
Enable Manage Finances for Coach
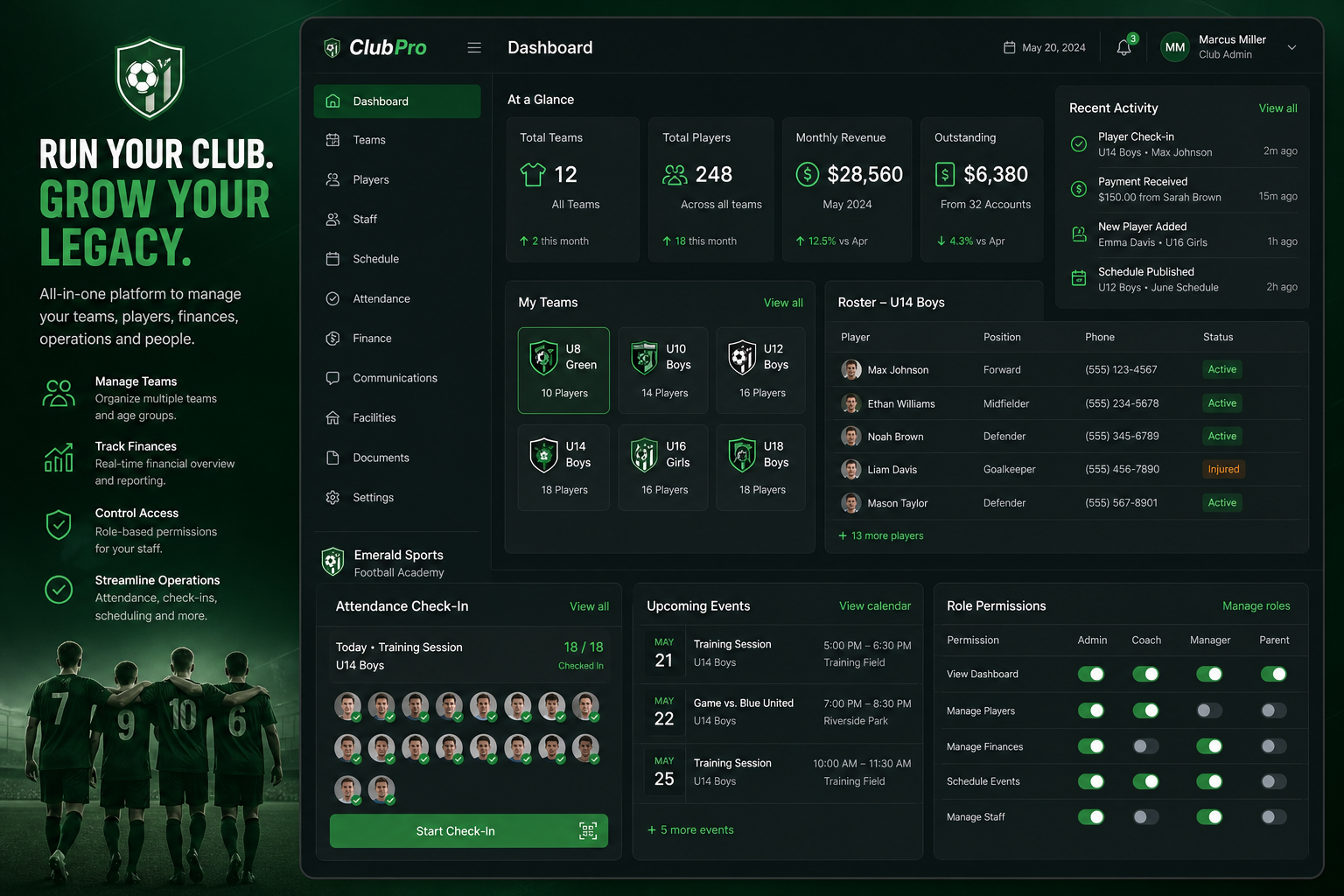click(x=1145, y=746)
